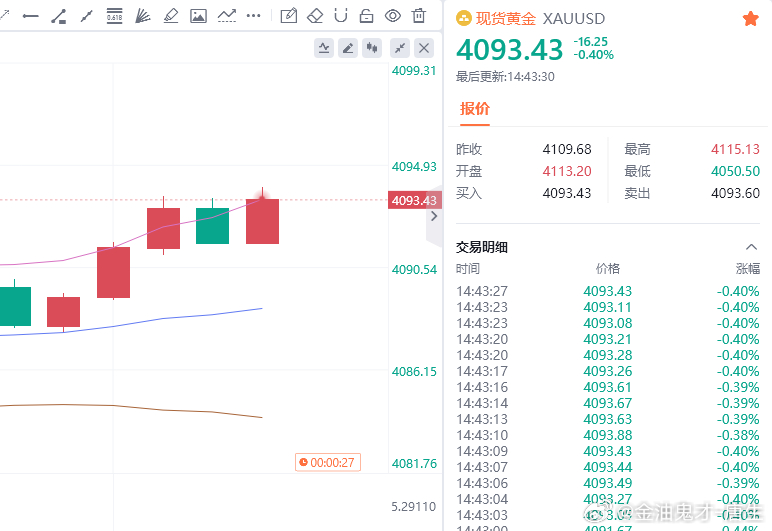Screen dimensions: 772x531
Task: Click the 买入 value 4093.43
Action: pyautogui.click(x=567, y=193)
